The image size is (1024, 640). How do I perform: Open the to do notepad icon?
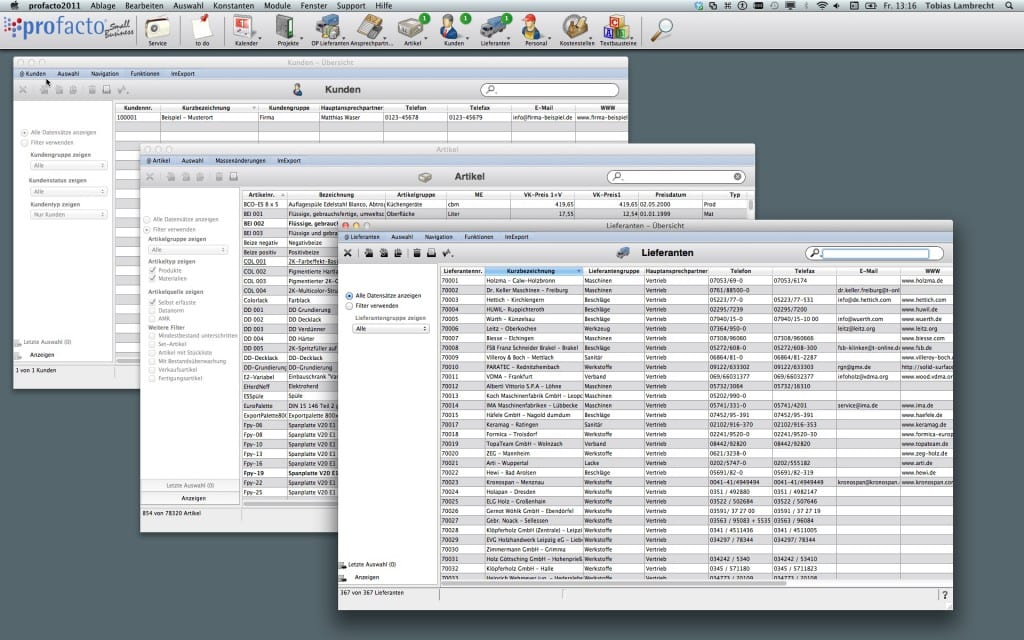[202, 30]
